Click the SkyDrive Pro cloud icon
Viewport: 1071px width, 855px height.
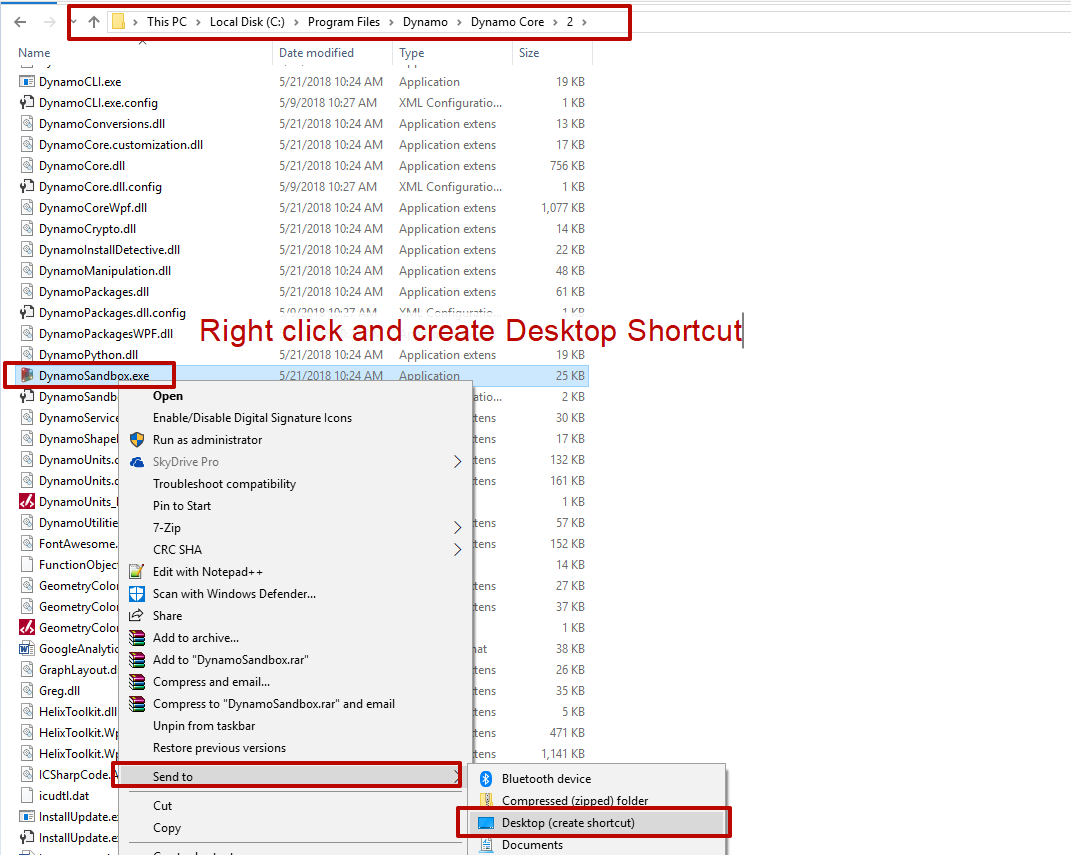coord(137,462)
